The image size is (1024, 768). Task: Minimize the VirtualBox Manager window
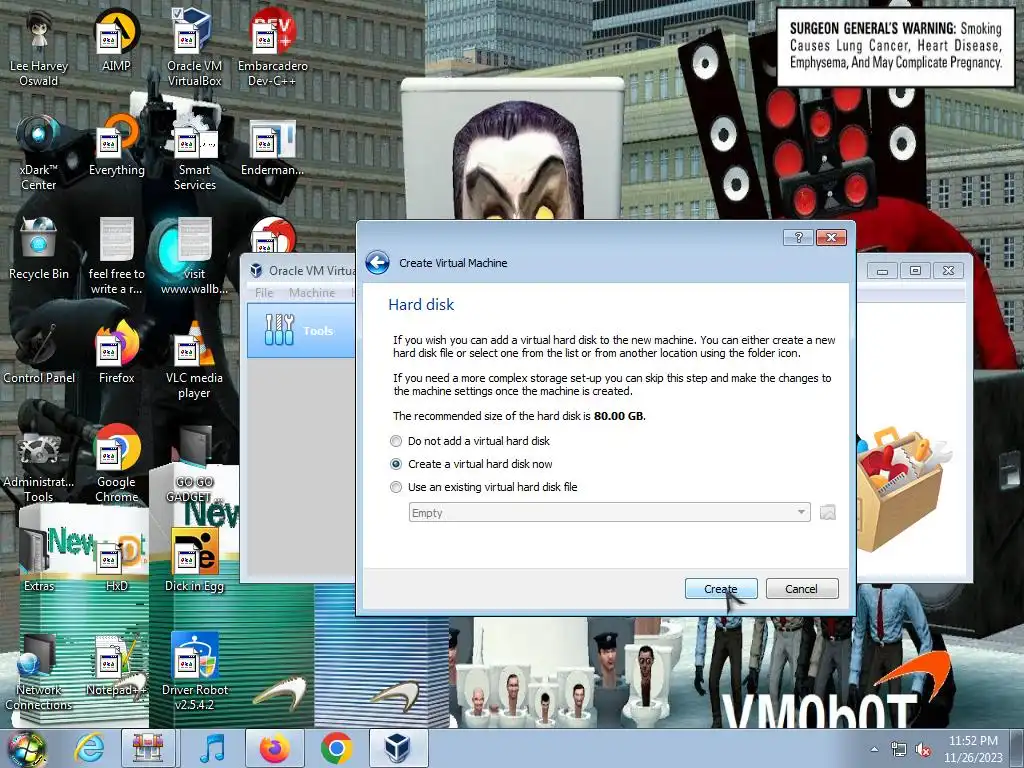coord(882,270)
